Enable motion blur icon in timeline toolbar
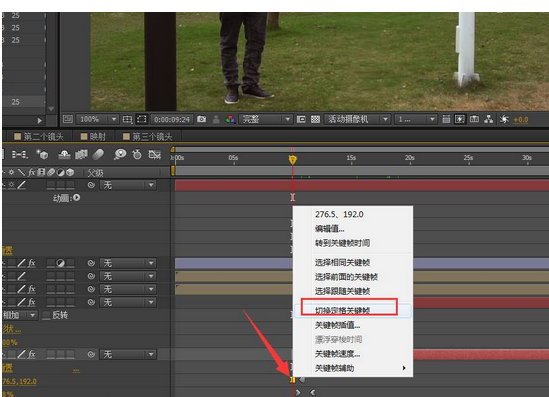 click(x=98, y=154)
